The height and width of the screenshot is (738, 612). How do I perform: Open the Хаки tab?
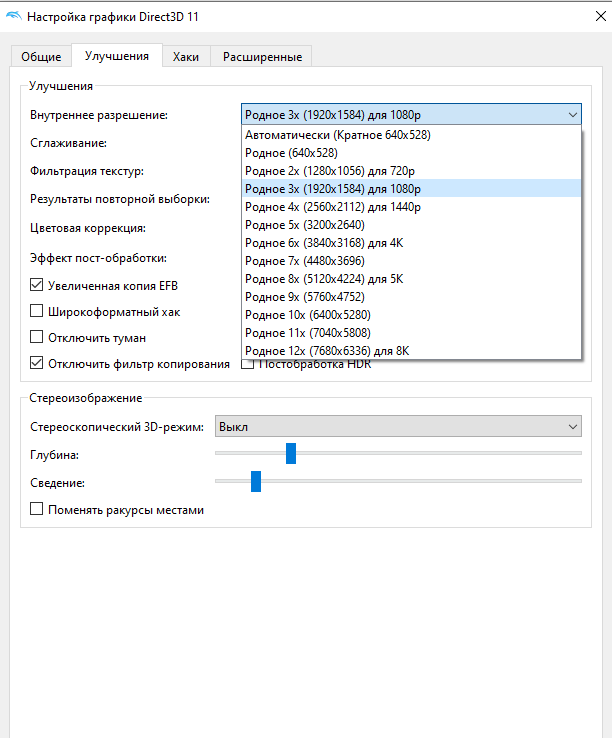pyautogui.click(x=186, y=56)
